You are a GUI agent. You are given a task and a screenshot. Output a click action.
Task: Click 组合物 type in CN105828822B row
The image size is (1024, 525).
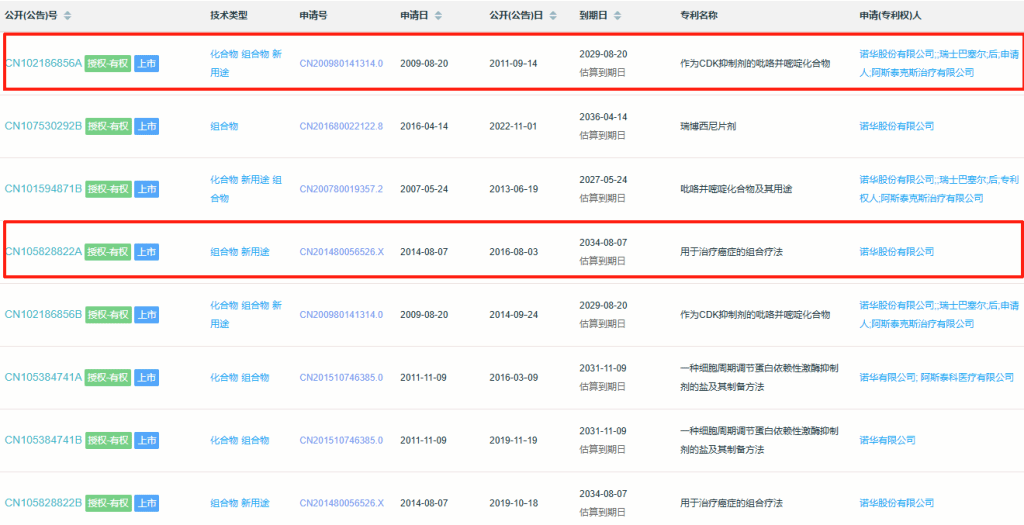pyautogui.click(x=224, y=503)
